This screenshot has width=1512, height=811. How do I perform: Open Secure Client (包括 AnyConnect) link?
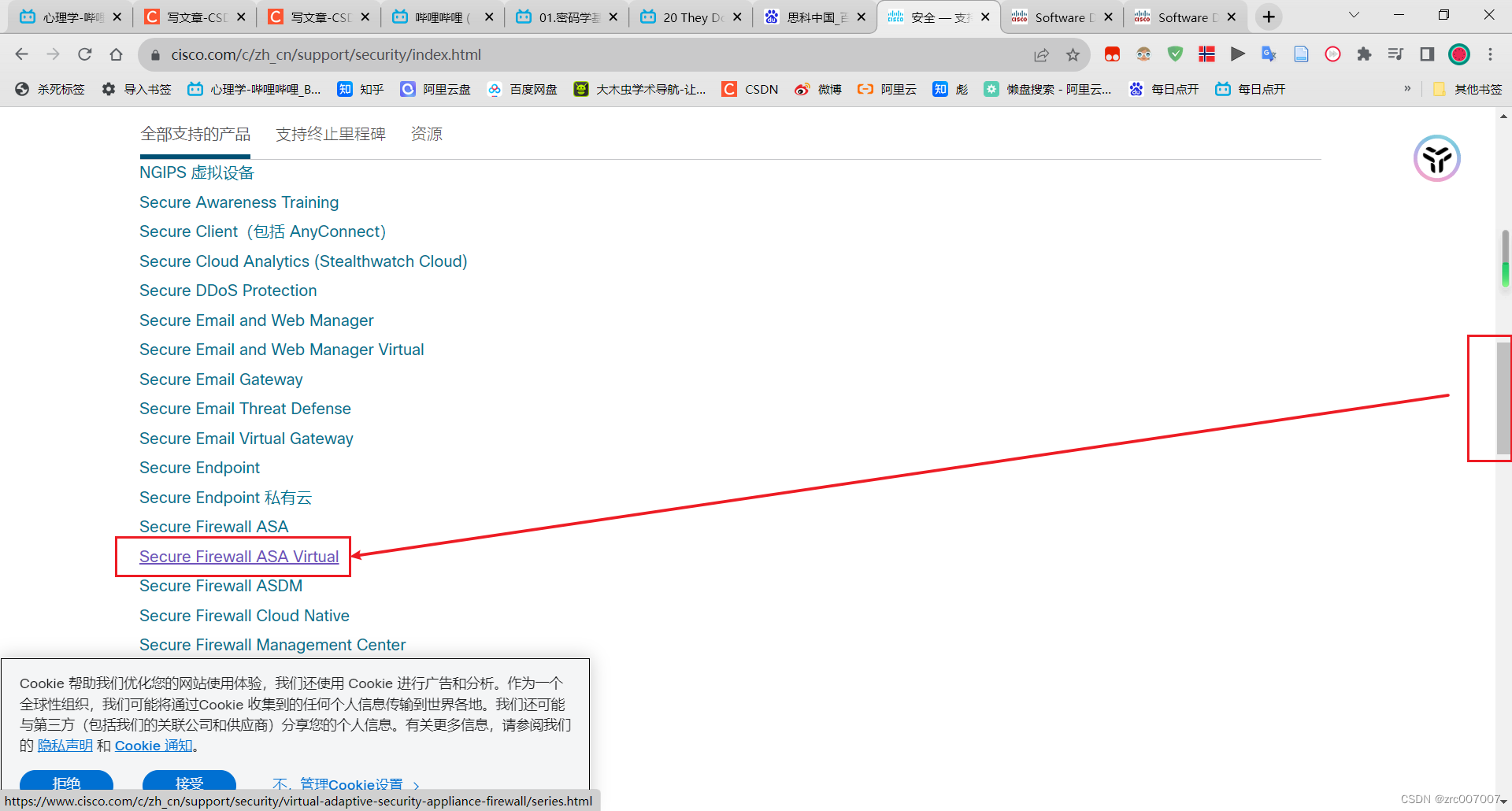262,231
